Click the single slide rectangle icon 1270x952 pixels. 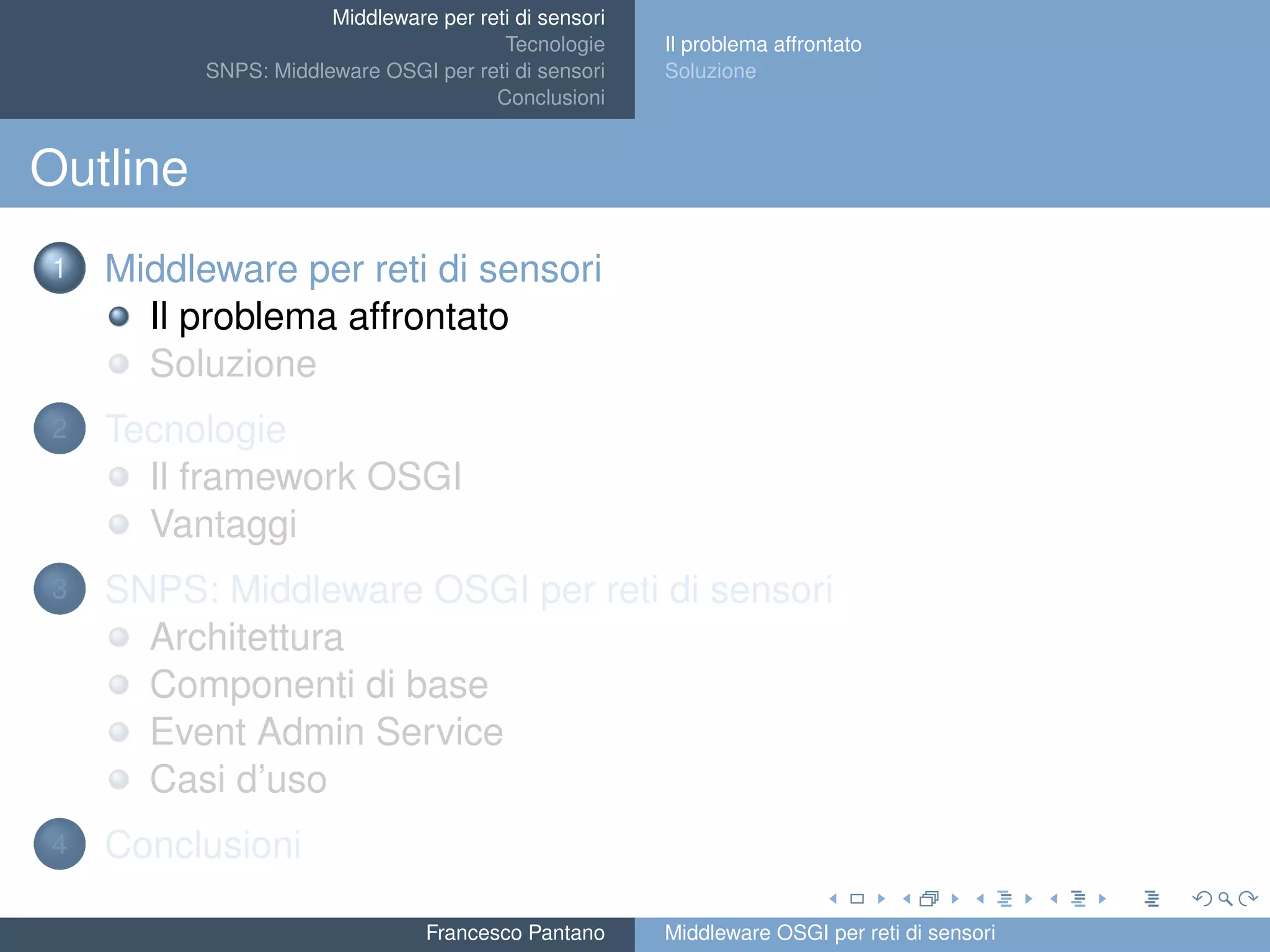point(857,899)
